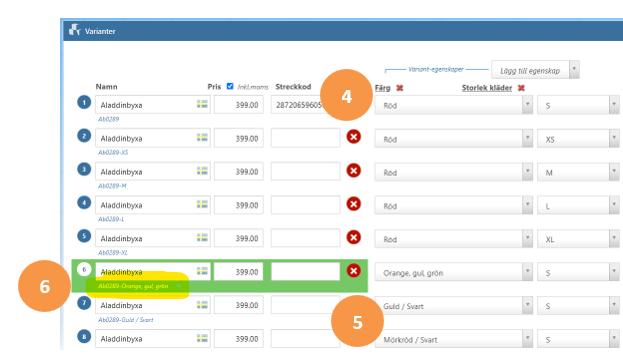Screen dimensions: 623x361
Task: Focus the price field in row 6
Action: point(238,272)
